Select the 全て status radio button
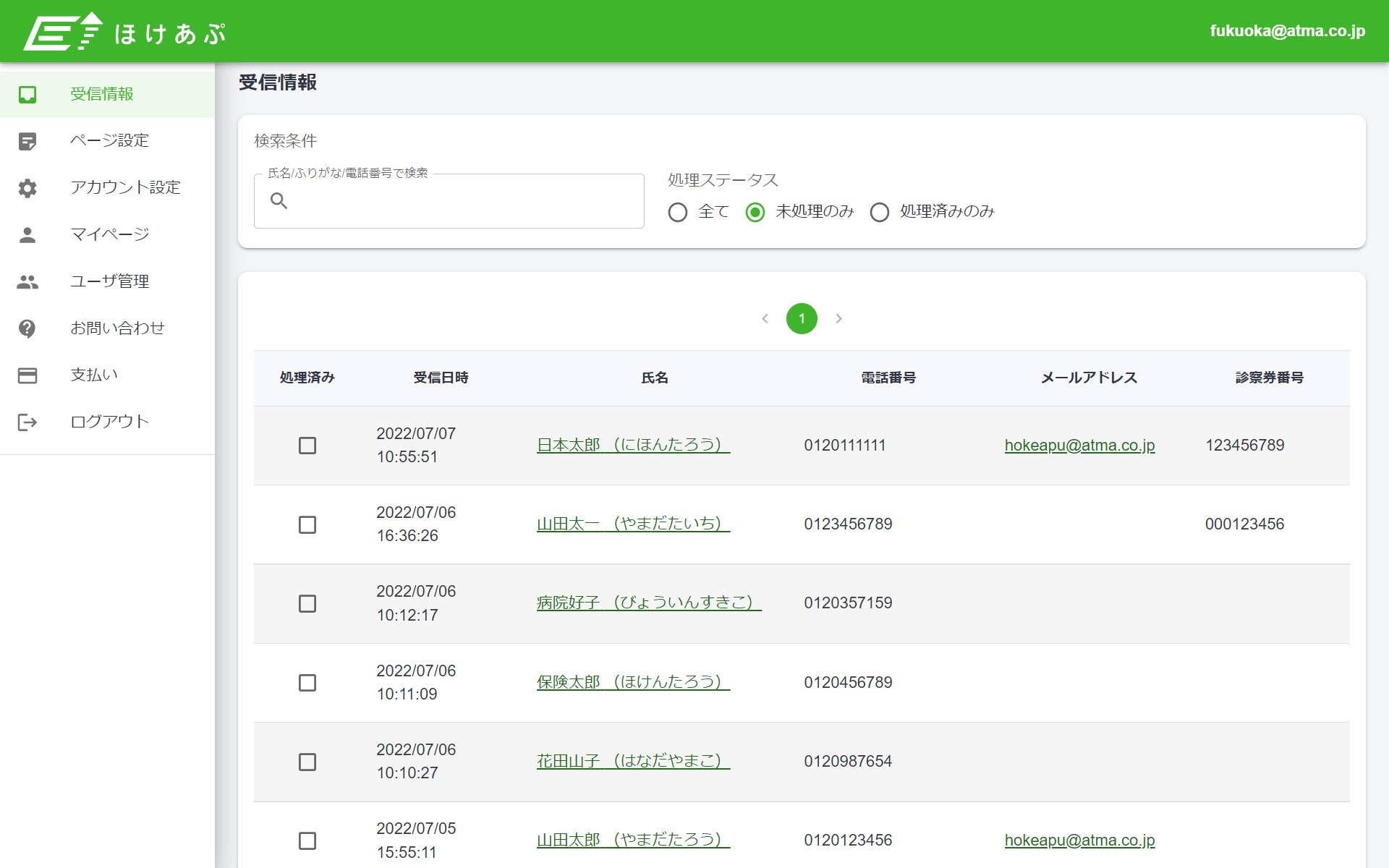Image resolution: width=1389 pixels, height=868 pixels. pos(678,212)
